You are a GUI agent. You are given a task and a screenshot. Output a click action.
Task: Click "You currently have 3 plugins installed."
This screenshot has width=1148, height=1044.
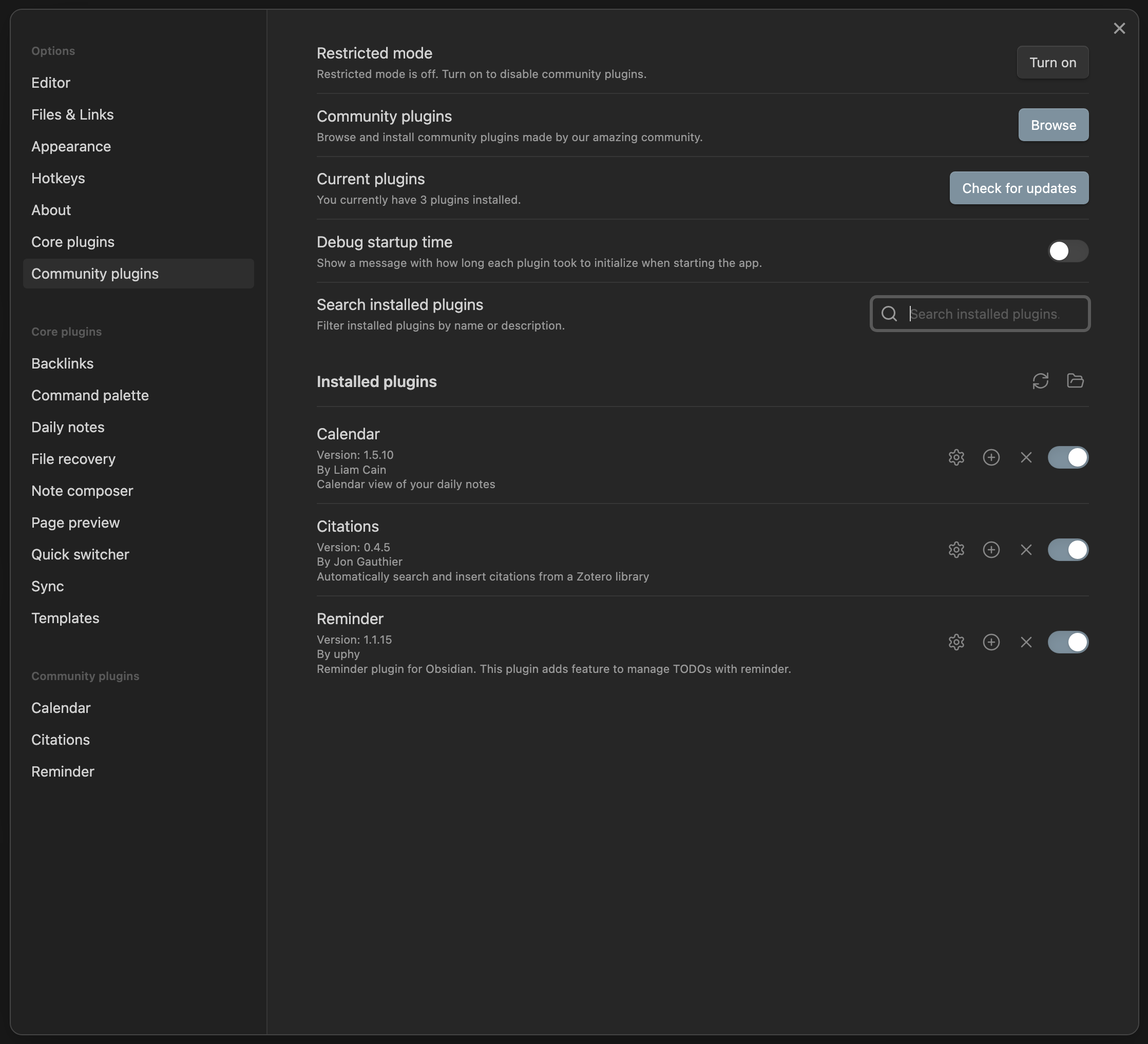[418, 200]
